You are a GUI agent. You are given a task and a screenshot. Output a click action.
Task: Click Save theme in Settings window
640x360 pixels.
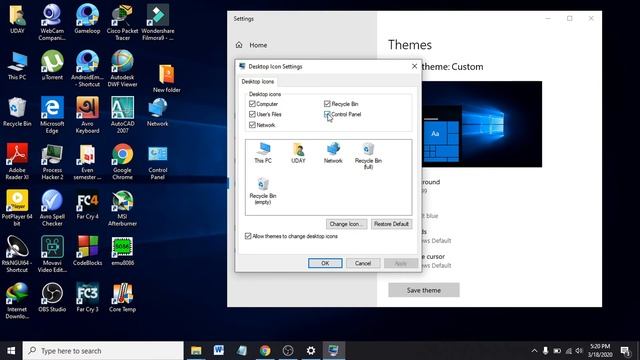click(x=424, y=290)
